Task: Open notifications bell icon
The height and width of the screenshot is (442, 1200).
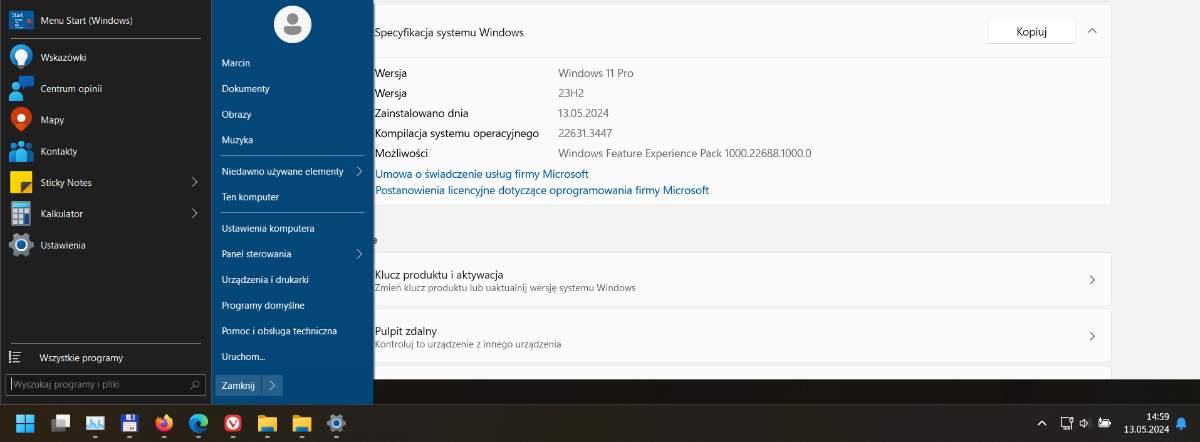Action: pyautogui.click(x=1181, y=423)
